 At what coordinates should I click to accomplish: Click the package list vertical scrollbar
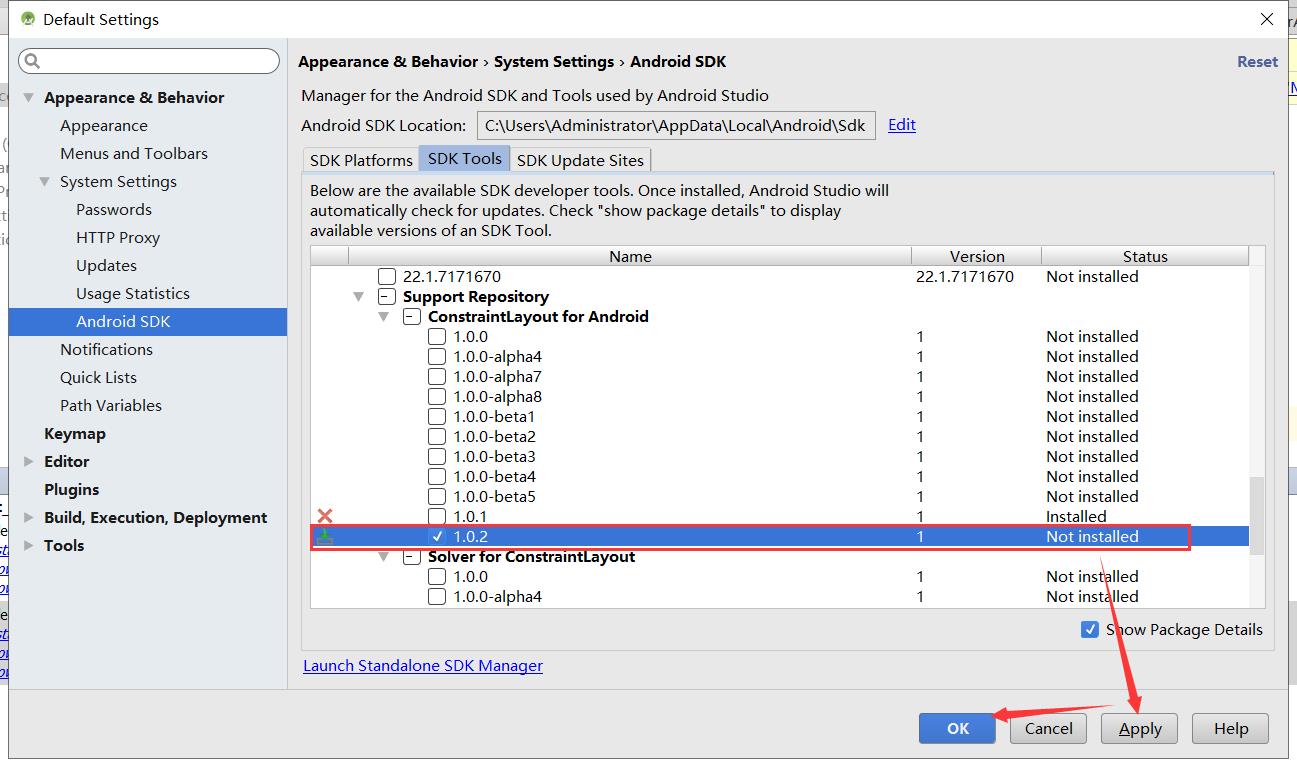tap(1257, 514)
